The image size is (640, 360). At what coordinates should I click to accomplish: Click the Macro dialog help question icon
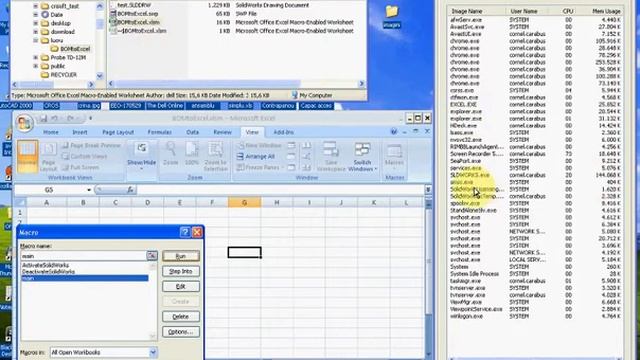[x=184, y=232]
